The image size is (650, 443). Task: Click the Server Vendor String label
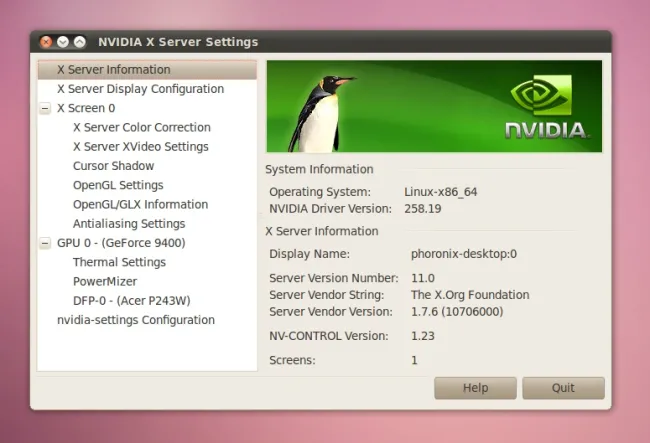(327, 295)
